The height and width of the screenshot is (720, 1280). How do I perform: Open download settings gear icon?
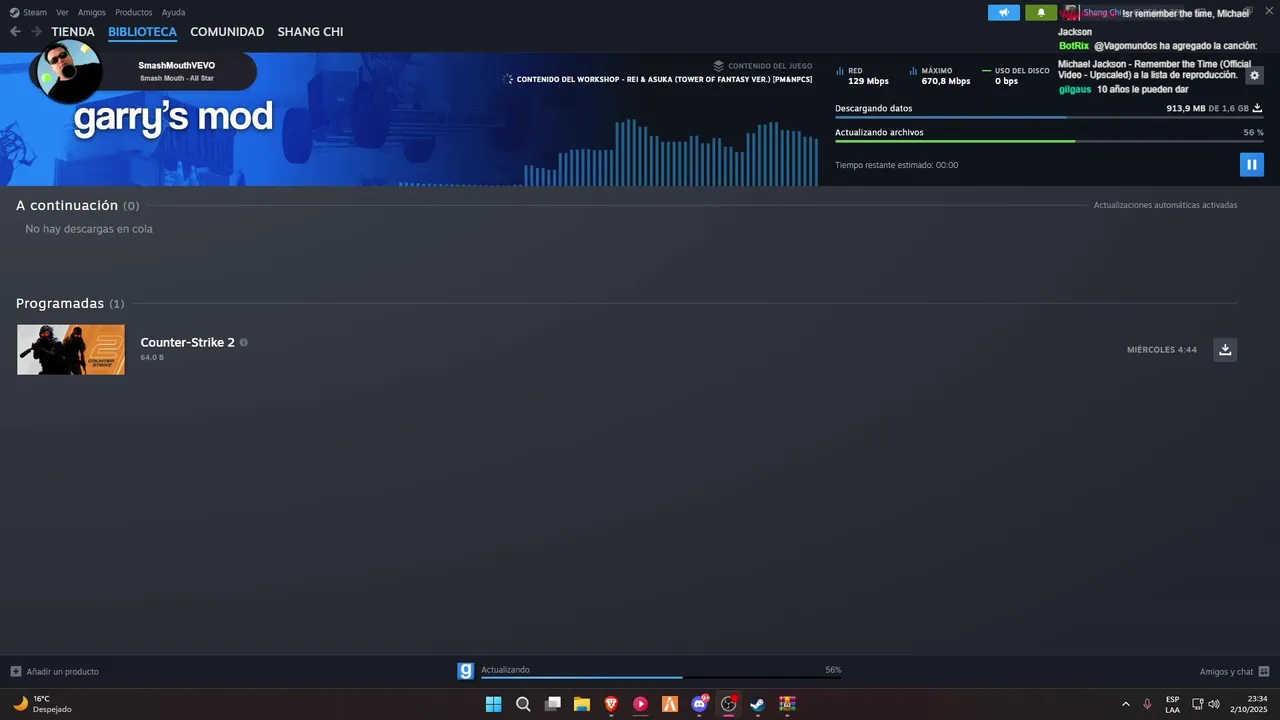tap(1254, 76)
